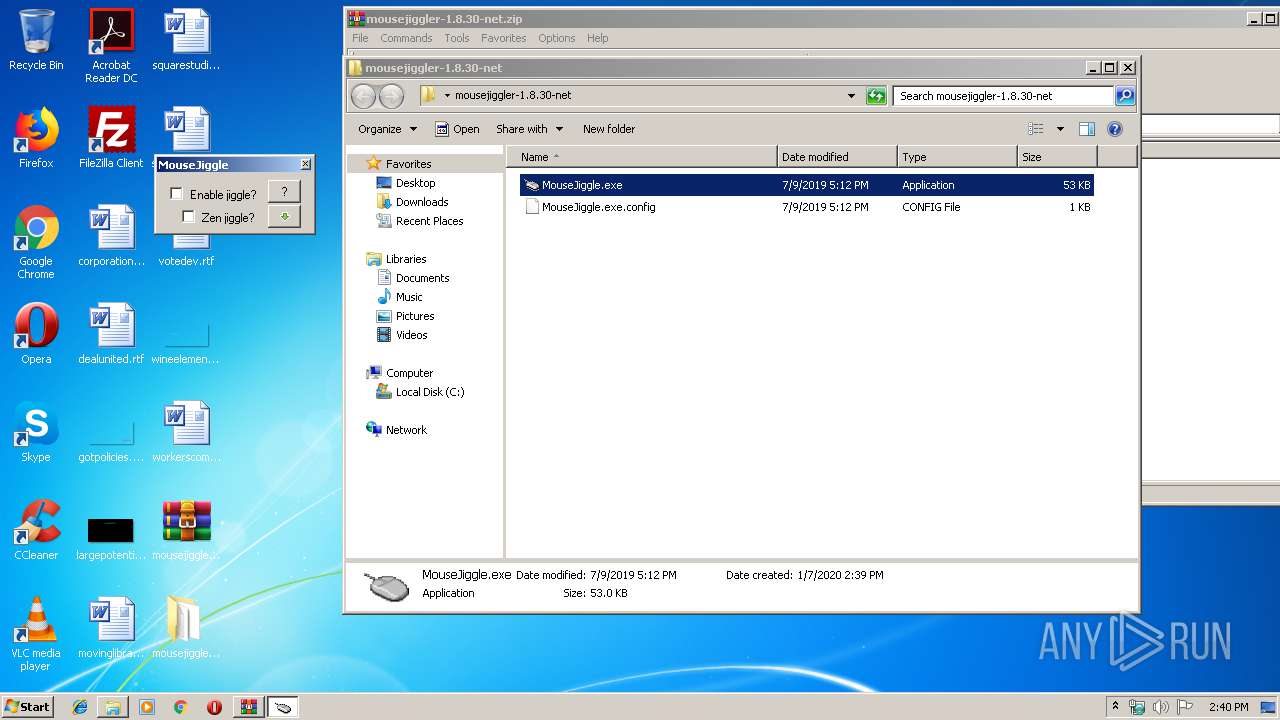Show hidden tray icons arrow

click(1115, 707)
